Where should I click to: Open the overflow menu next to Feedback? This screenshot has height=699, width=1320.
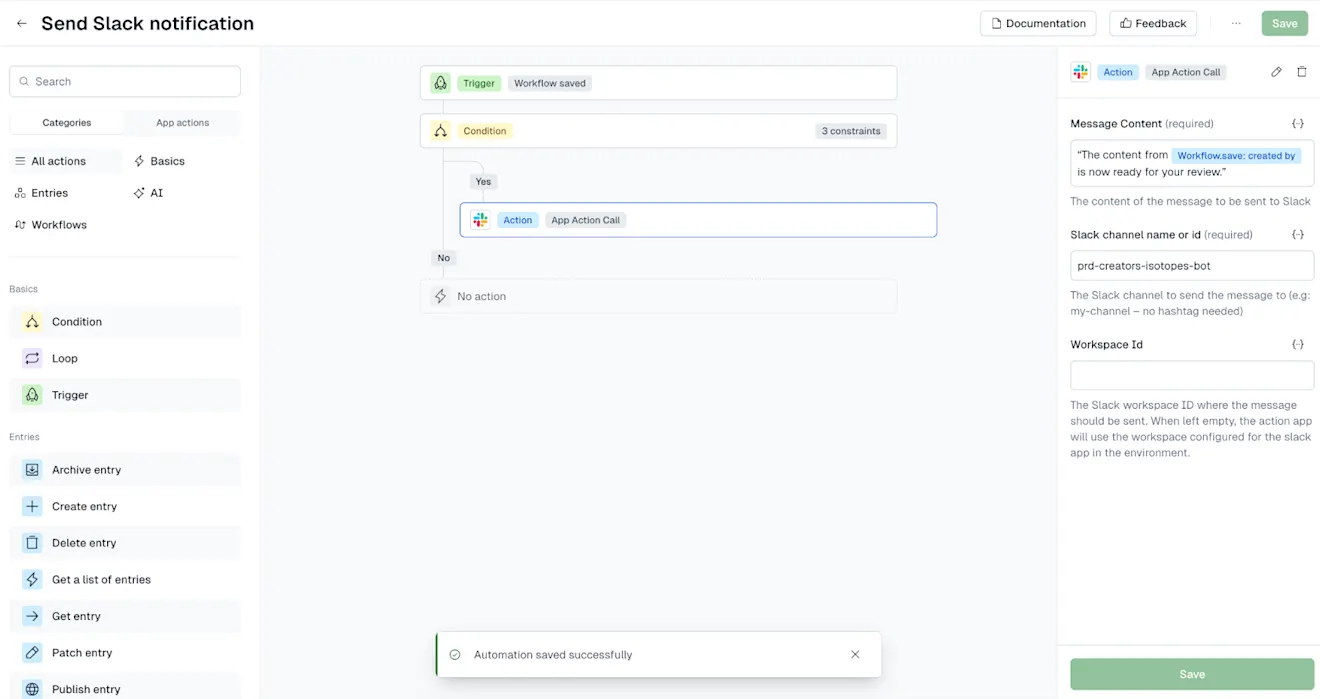[1236, 22]
